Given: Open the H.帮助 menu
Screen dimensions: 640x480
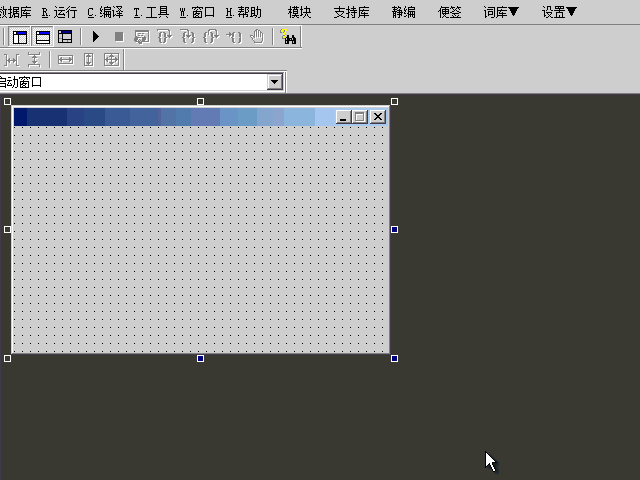Looking at the screenshot, I should (x=243, y=12).
